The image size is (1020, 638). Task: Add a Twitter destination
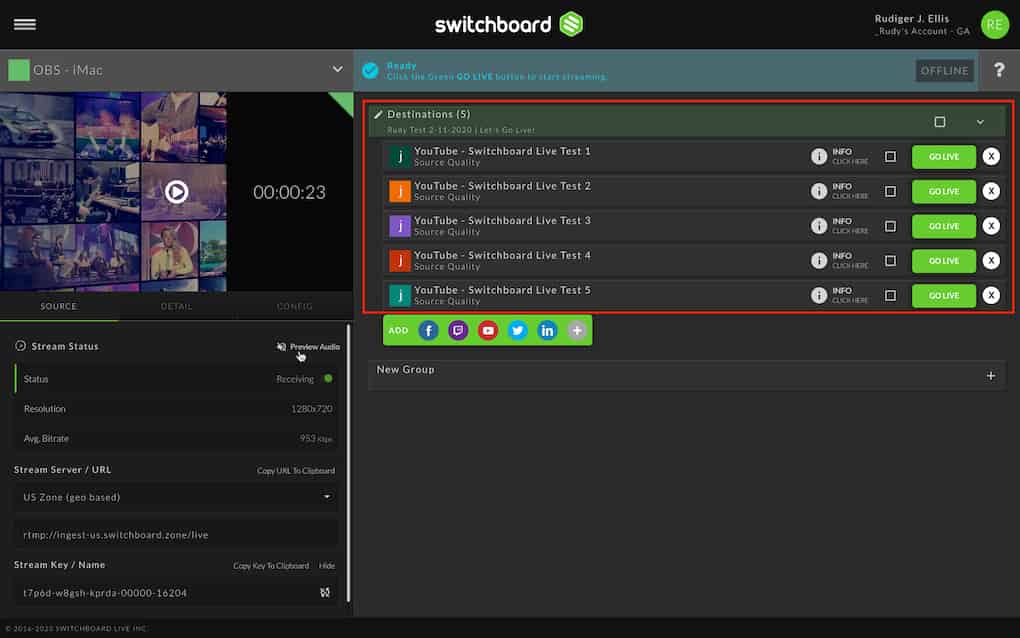(x=518, y=330)
